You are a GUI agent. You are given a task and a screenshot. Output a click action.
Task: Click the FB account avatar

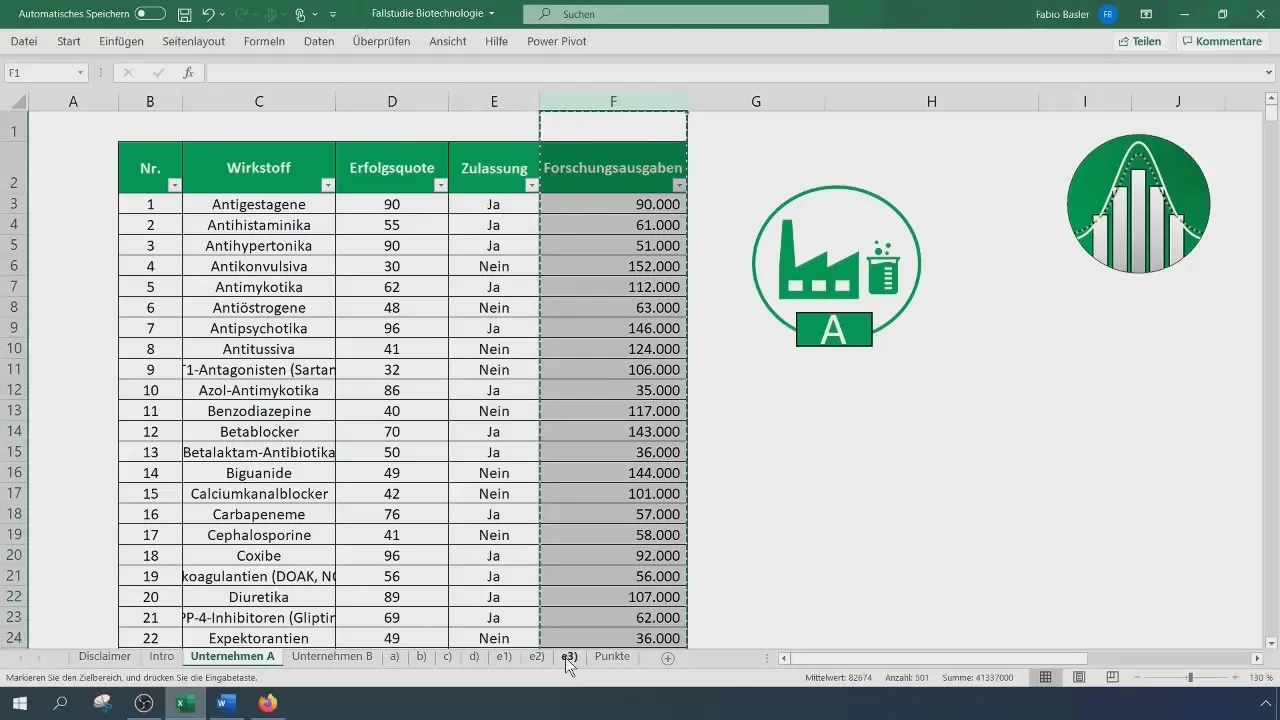pyautogui.click(x=1107, y=14)
